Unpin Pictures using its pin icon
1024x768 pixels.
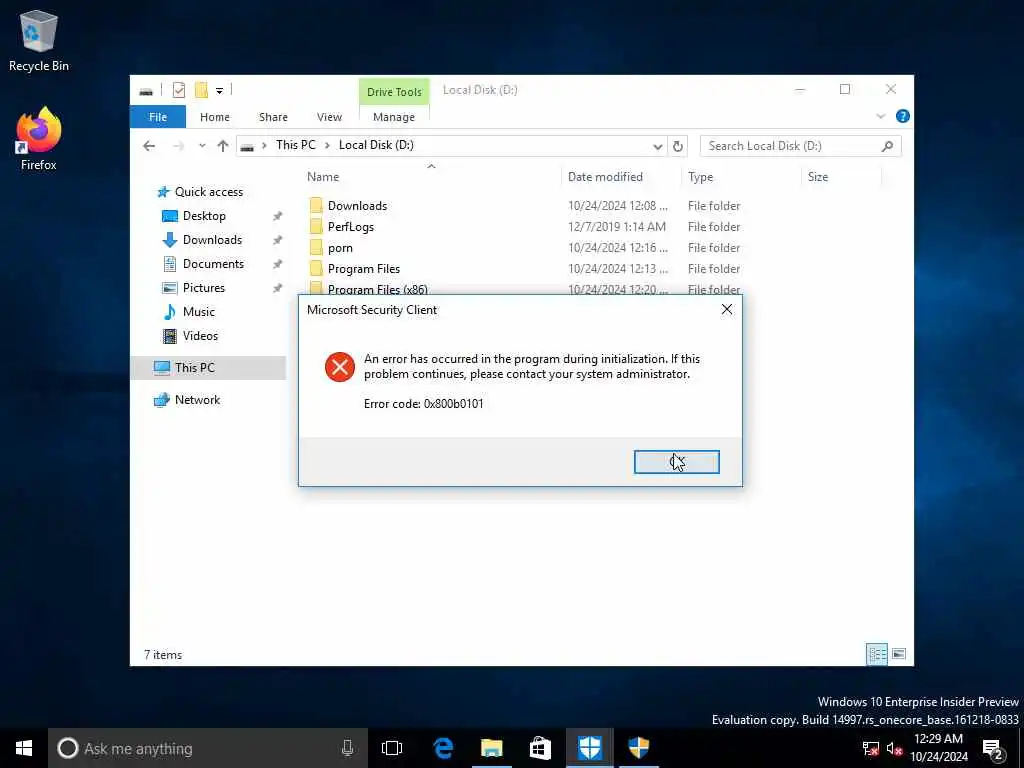pos(277,288)
